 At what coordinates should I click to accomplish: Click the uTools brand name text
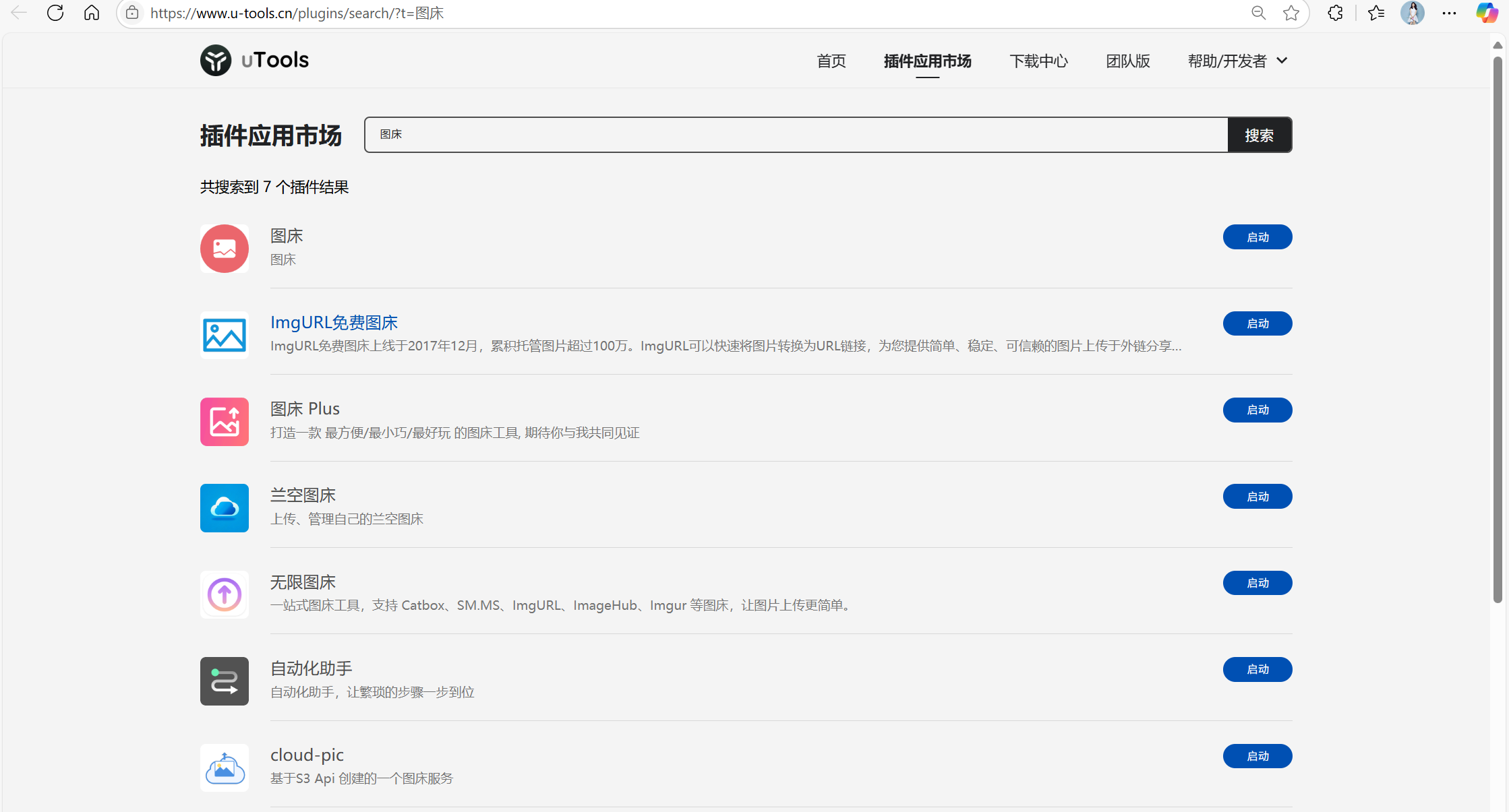pyautogui.click(x=275, y=60)
